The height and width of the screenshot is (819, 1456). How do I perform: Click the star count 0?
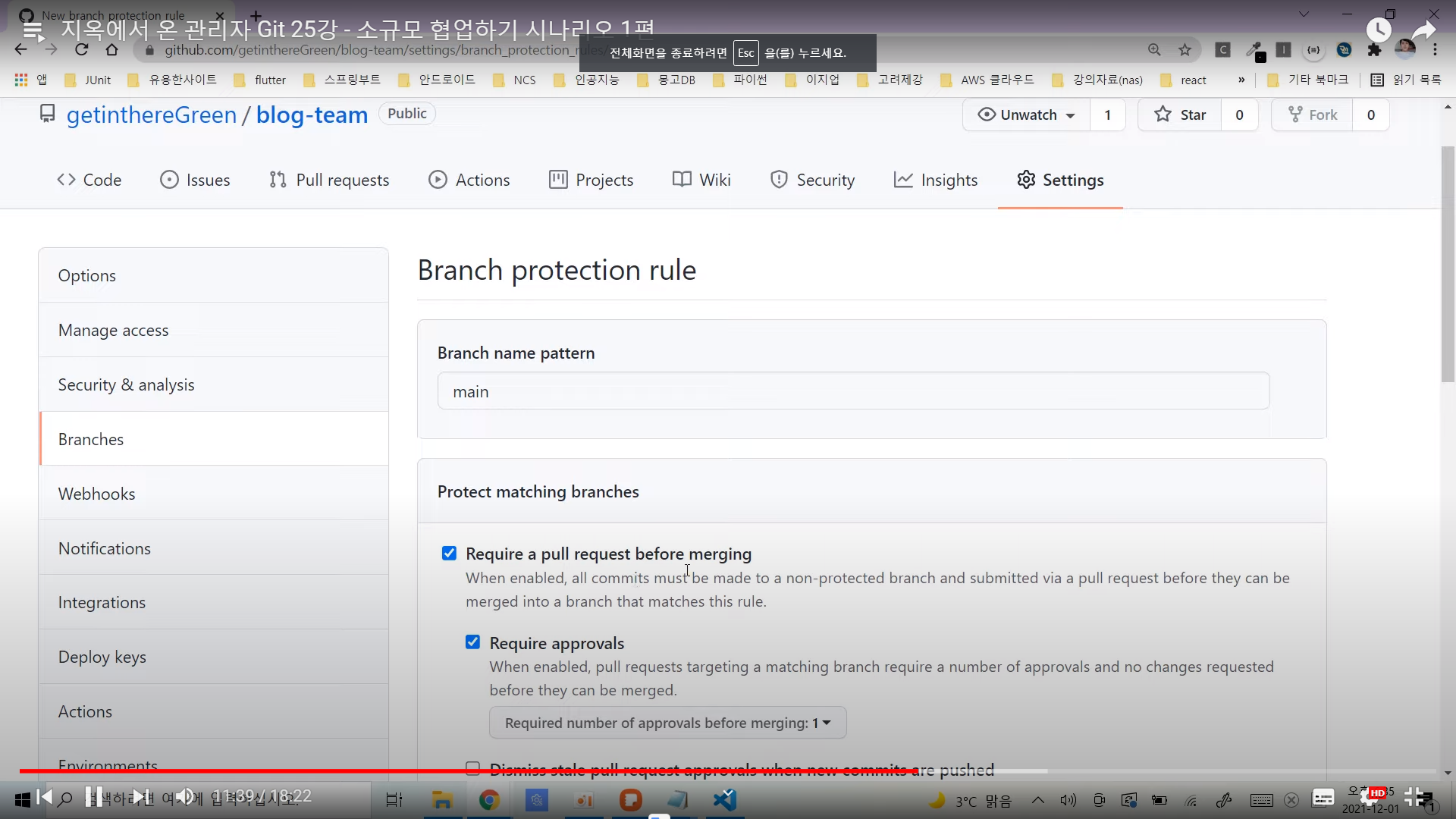pyautogui.click(x=1239, y=115)
